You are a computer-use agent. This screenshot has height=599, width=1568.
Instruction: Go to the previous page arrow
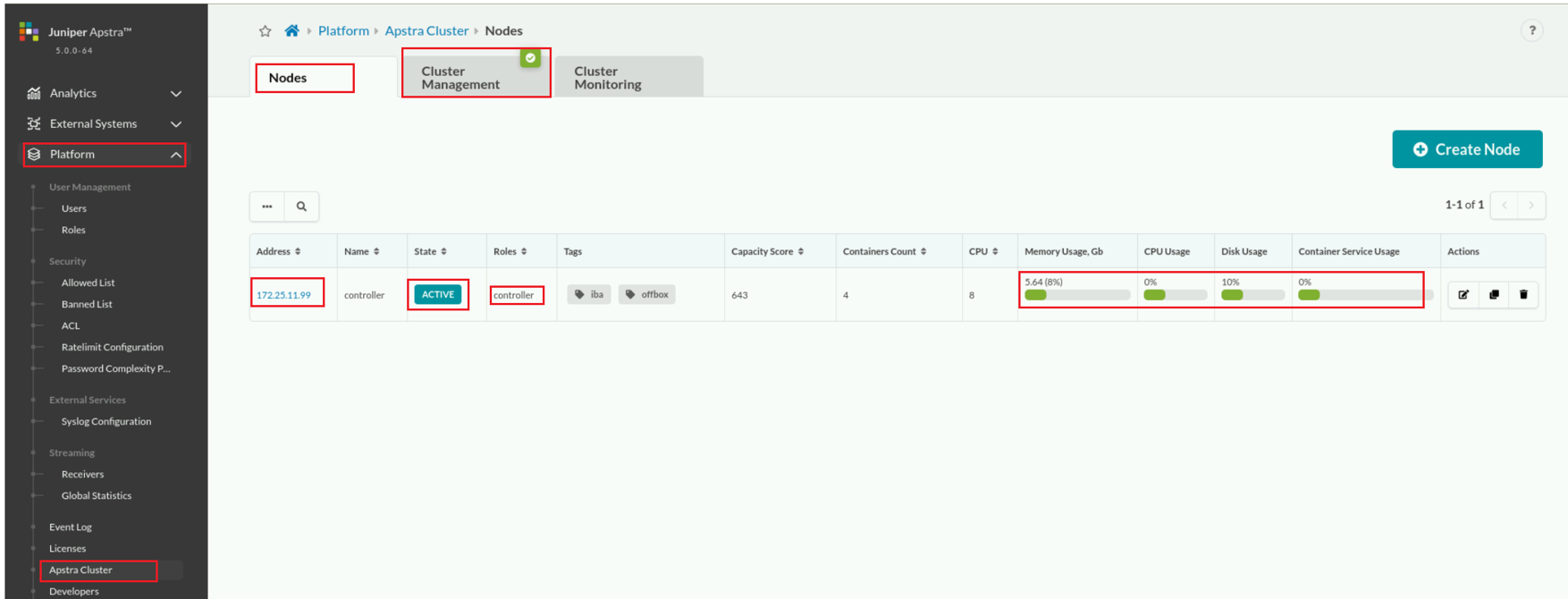pyautogui.click(x=1505, y=206)
